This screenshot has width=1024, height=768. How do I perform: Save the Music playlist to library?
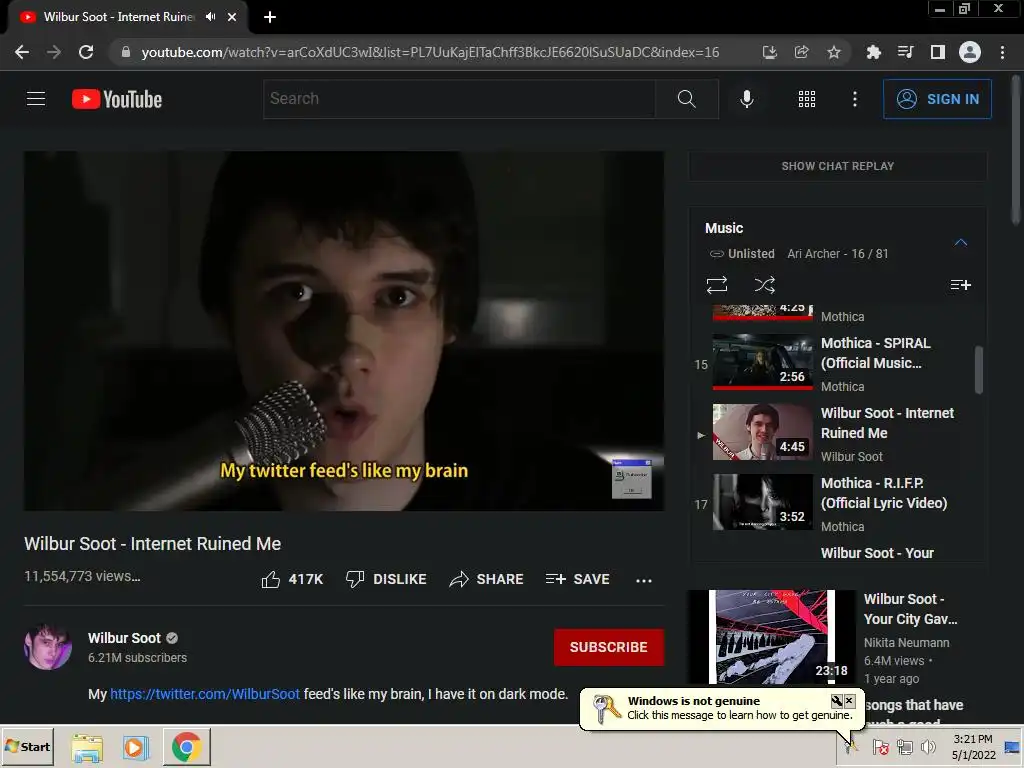(960, 285)
